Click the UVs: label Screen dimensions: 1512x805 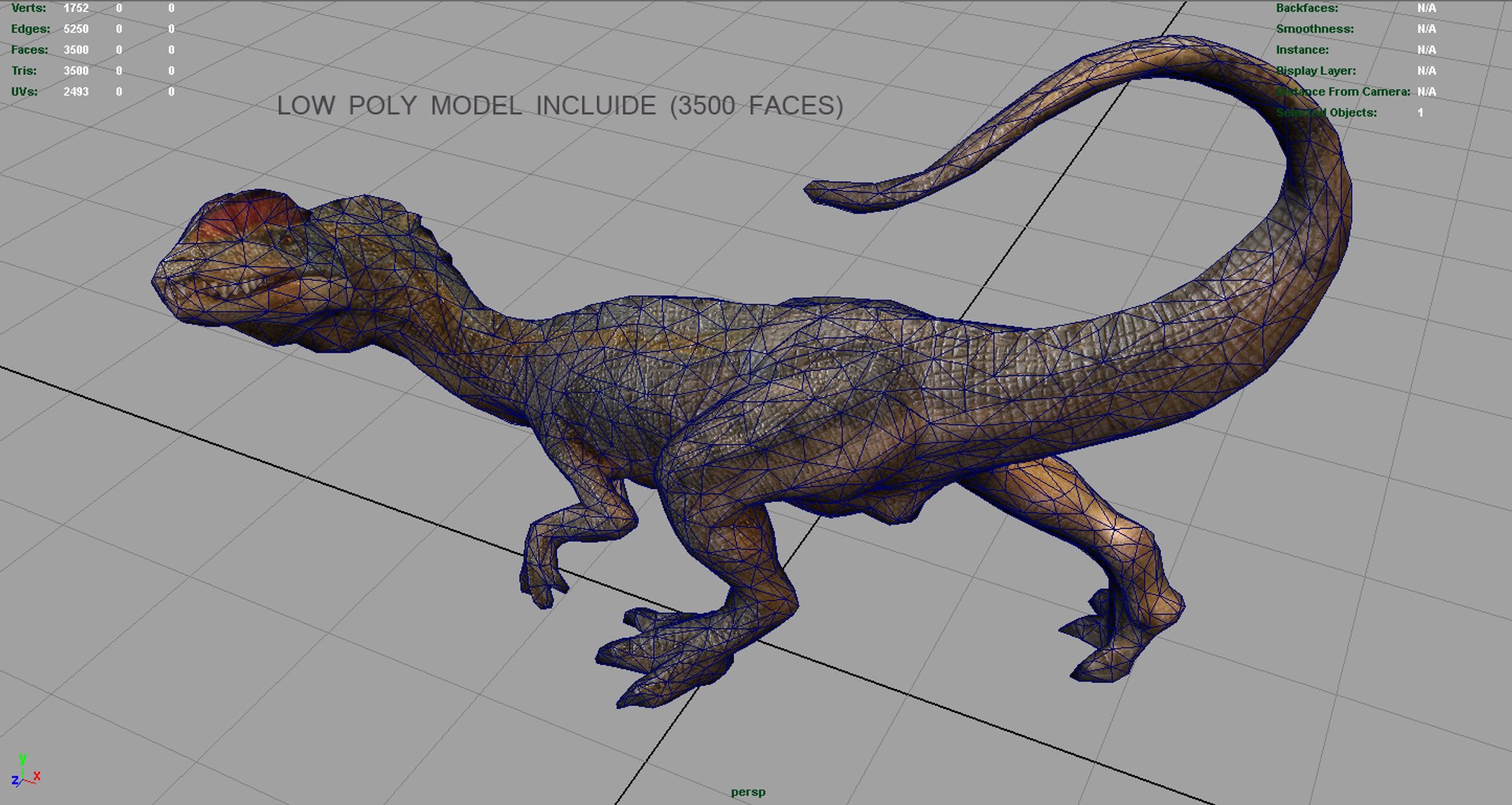click(x=24, y=91)
